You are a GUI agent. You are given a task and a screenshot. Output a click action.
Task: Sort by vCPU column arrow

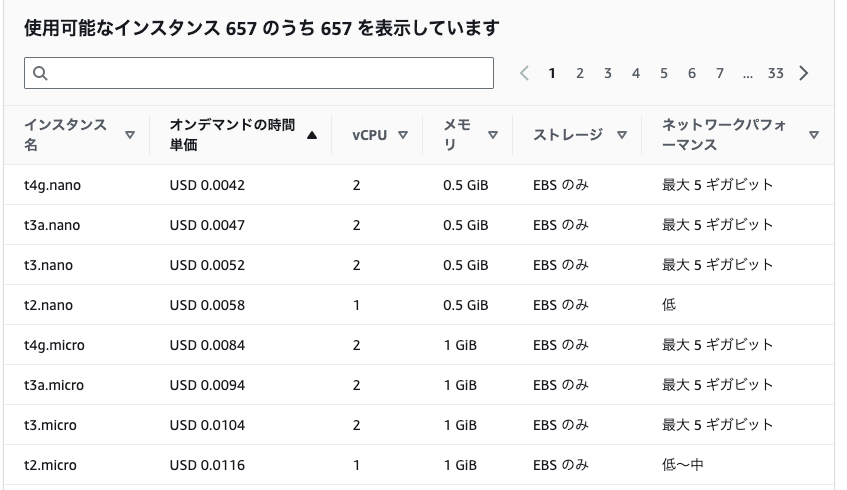pos(403,135)
